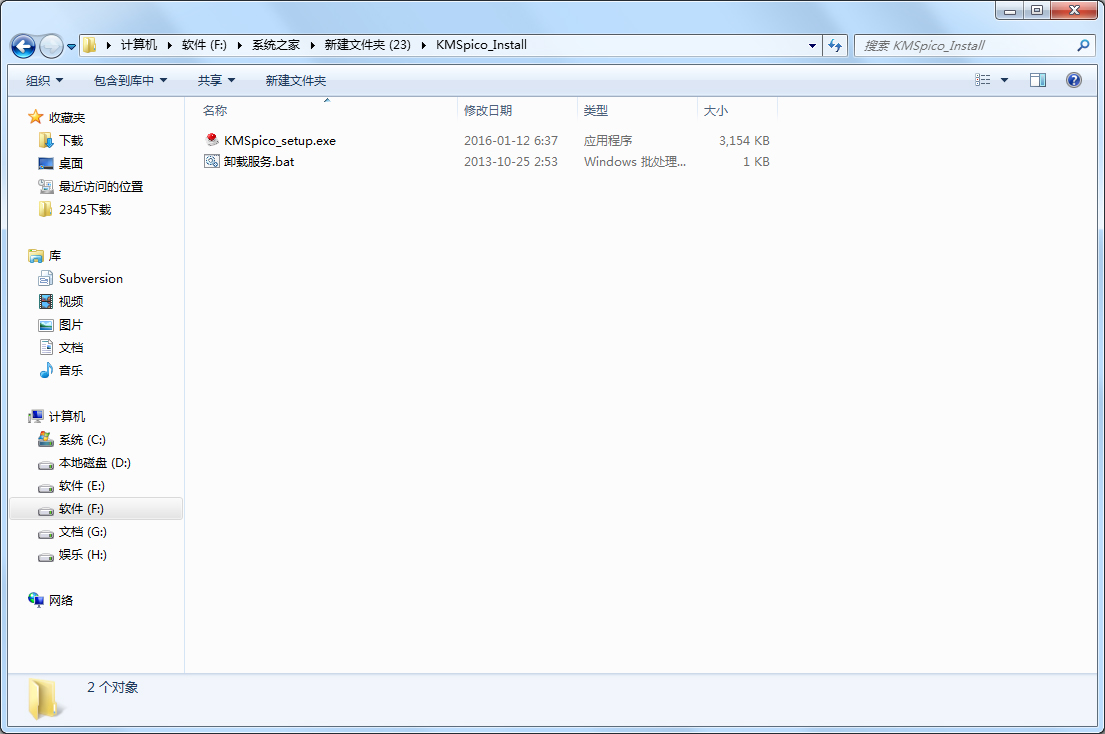
Task: Click the 卸载服务.bat gear icon
Action: coord(211,161)
